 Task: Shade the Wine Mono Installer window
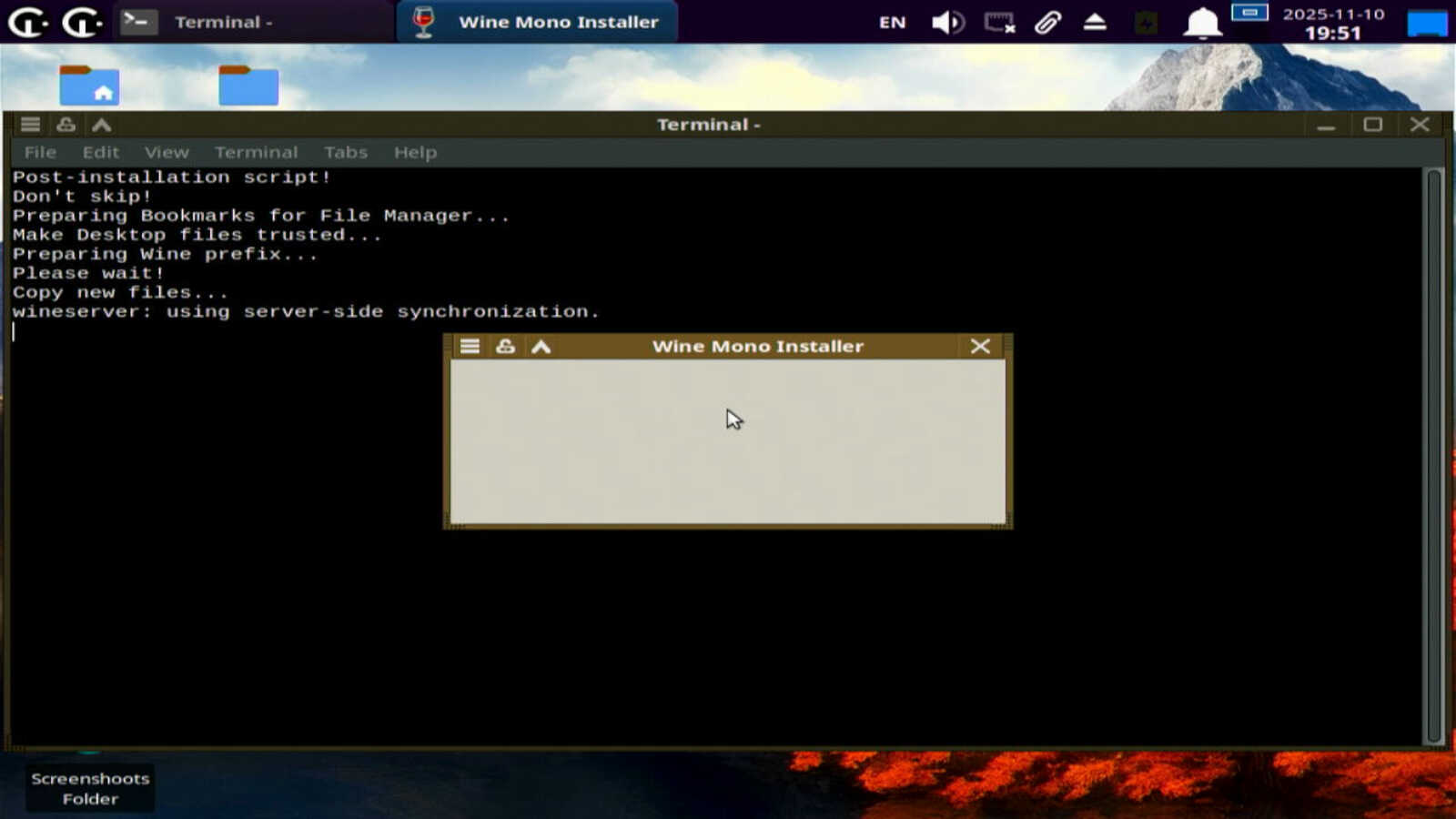541,346
